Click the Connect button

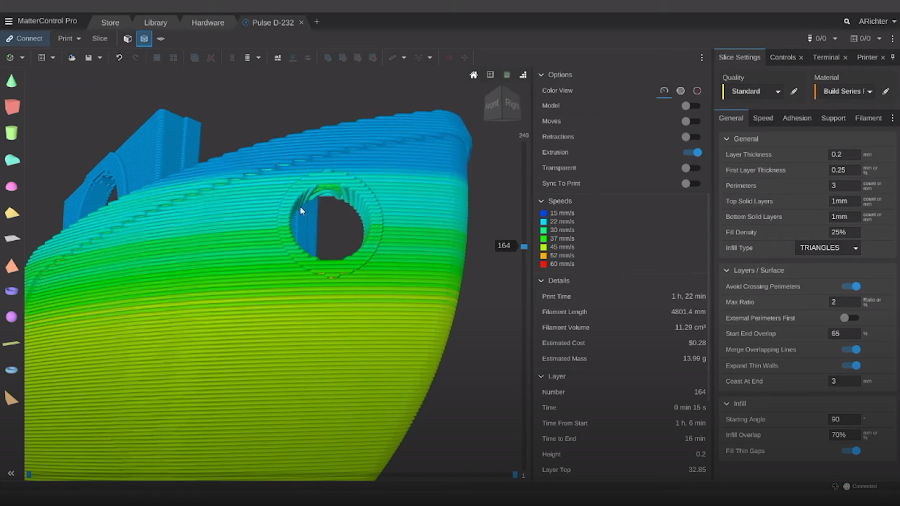point(24,39)
